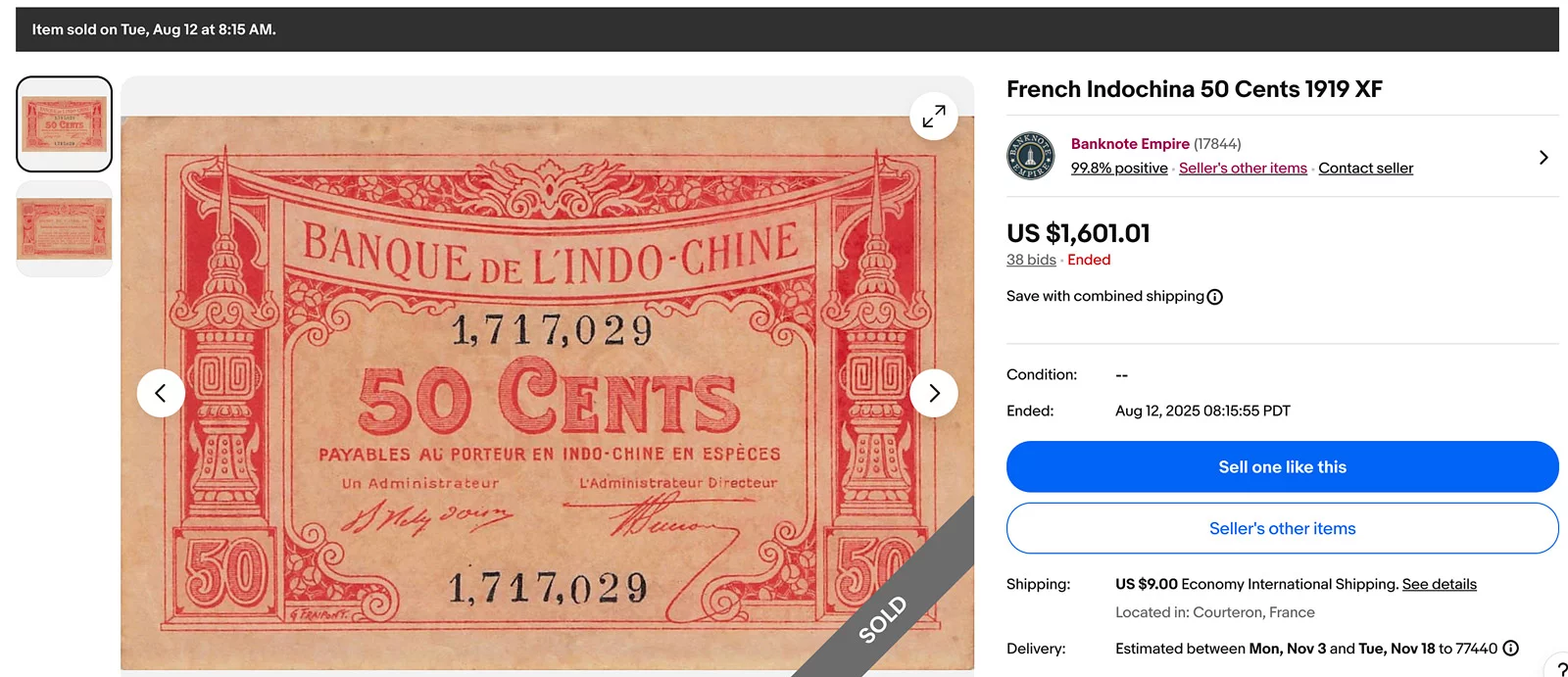Image resolution: width=1568 pixels, height=677 pixels.
Task: Click the Contact seller link
Action: (x=1365, y=169)
